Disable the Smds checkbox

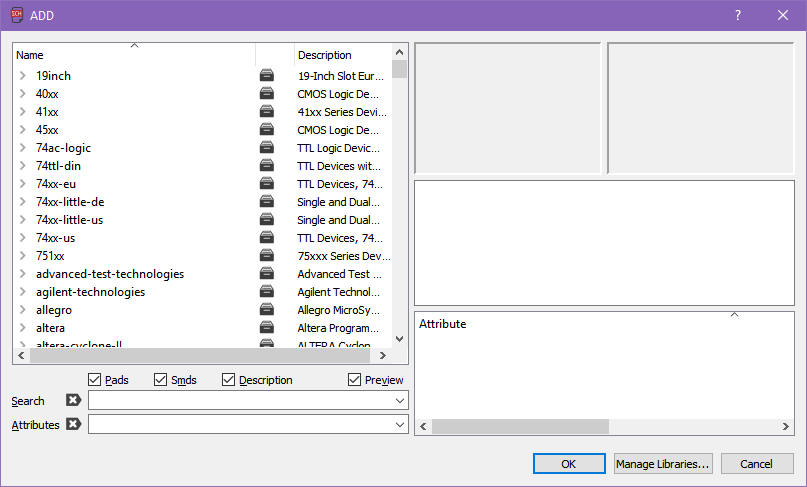pos(161,380)
